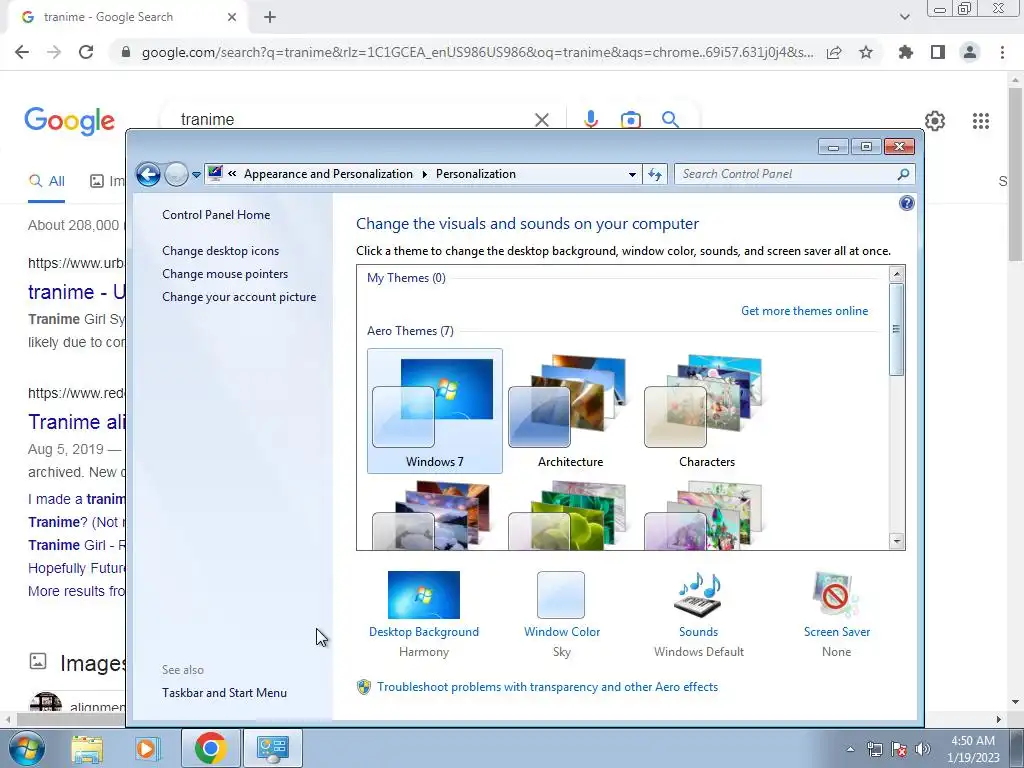
Task: Toggle Chrome side panel
Action: [x=938, y=52]
